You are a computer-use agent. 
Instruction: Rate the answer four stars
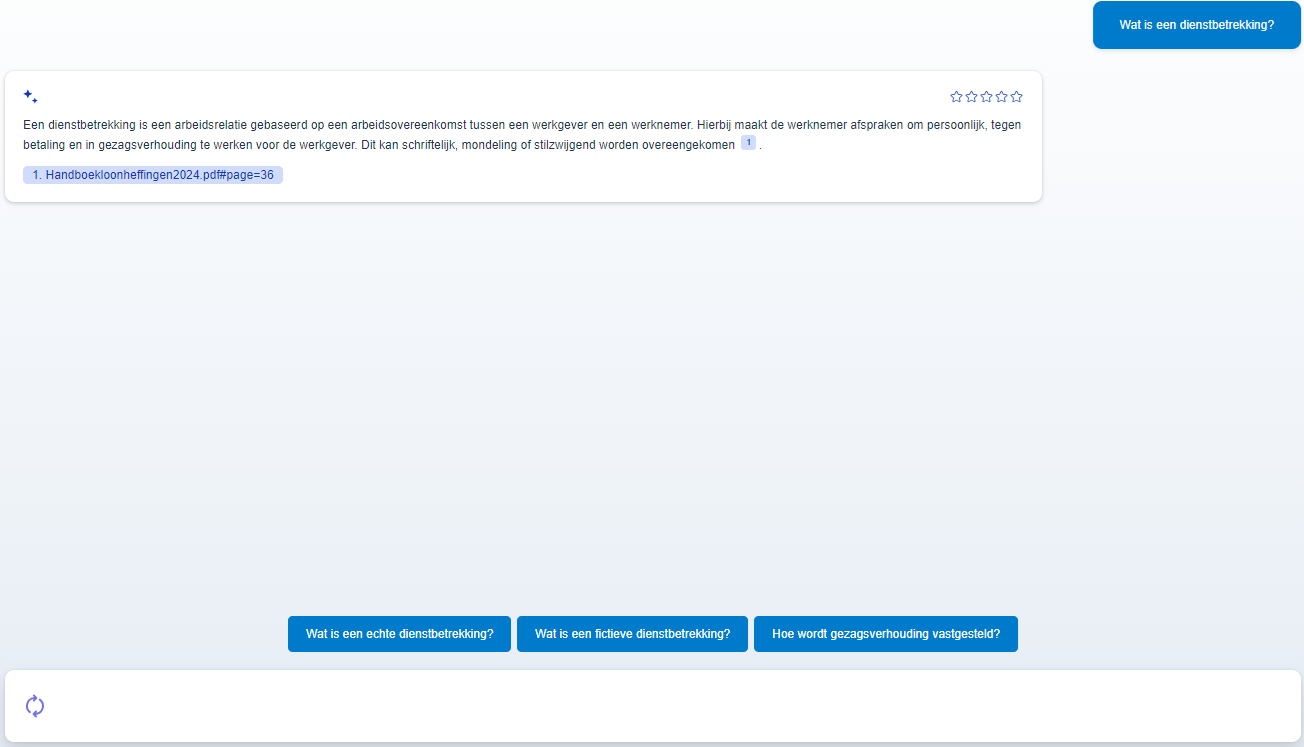1001,97
